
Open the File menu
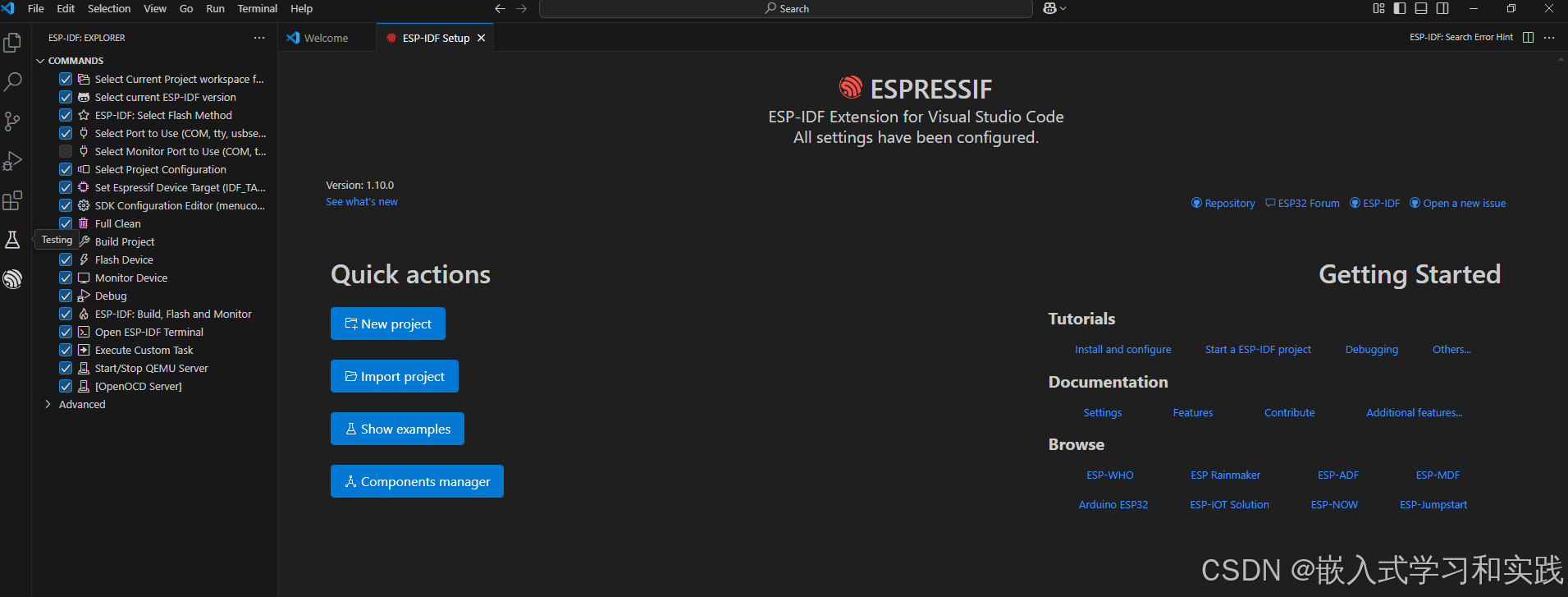(x=36, y=8)
